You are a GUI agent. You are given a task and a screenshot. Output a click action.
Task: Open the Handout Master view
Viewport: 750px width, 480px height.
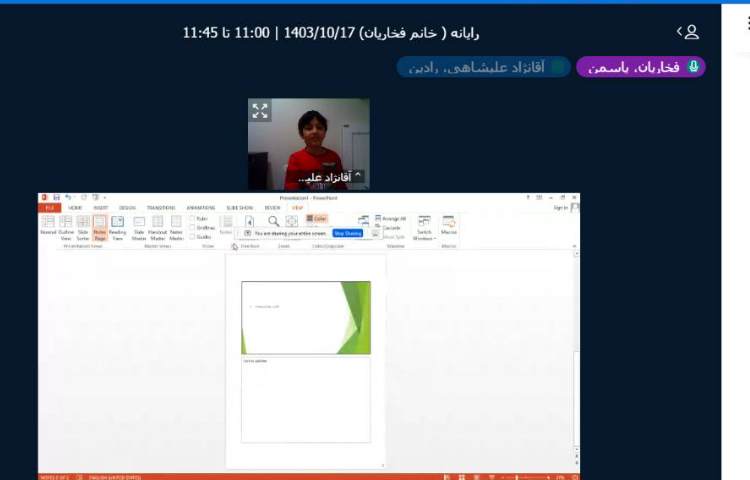click(x=157, y=228)
